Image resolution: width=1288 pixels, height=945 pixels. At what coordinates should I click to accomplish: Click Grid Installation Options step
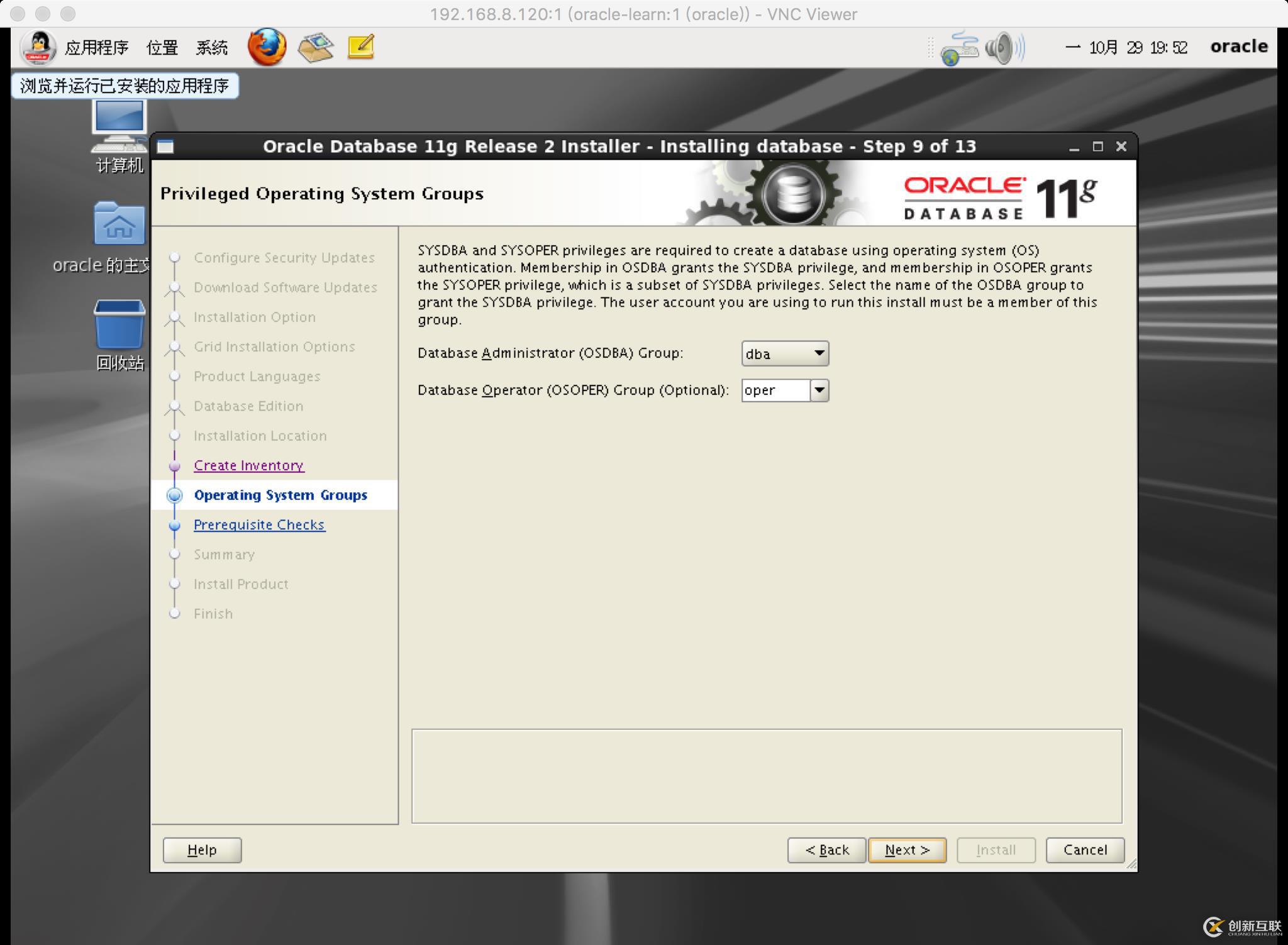pos(274,347)
